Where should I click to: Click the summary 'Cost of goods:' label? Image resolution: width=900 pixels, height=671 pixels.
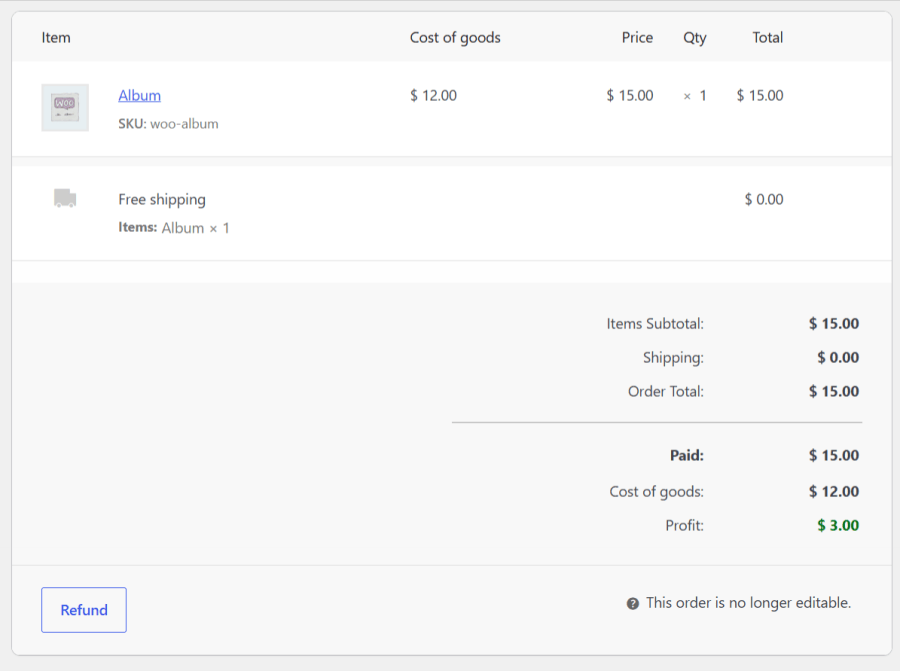click(x=657, y=492)
